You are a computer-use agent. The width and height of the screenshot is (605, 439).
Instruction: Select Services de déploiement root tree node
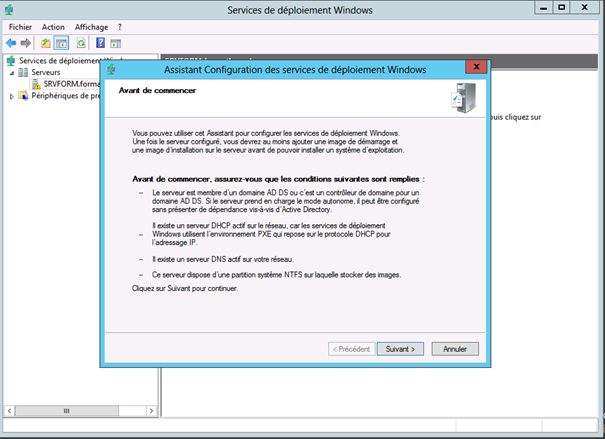[x=60, y=61]
